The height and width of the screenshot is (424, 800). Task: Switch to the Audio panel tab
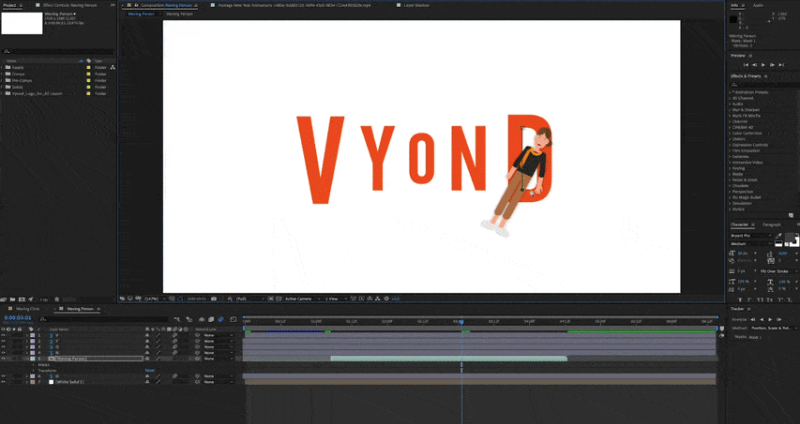pos(758,5)
